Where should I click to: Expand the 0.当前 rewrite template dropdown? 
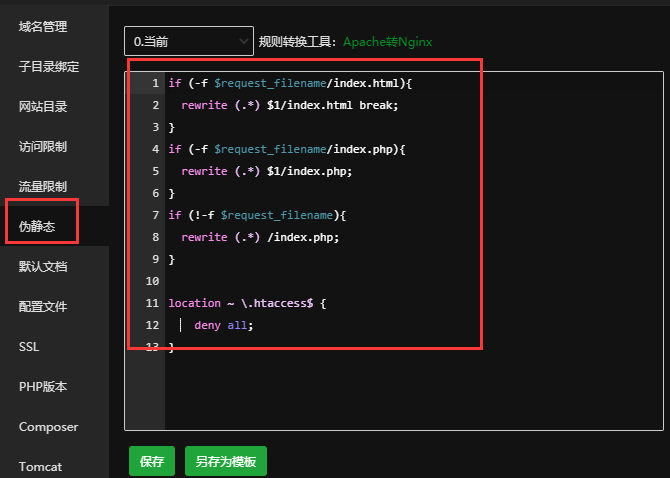(x=189, y=41)
